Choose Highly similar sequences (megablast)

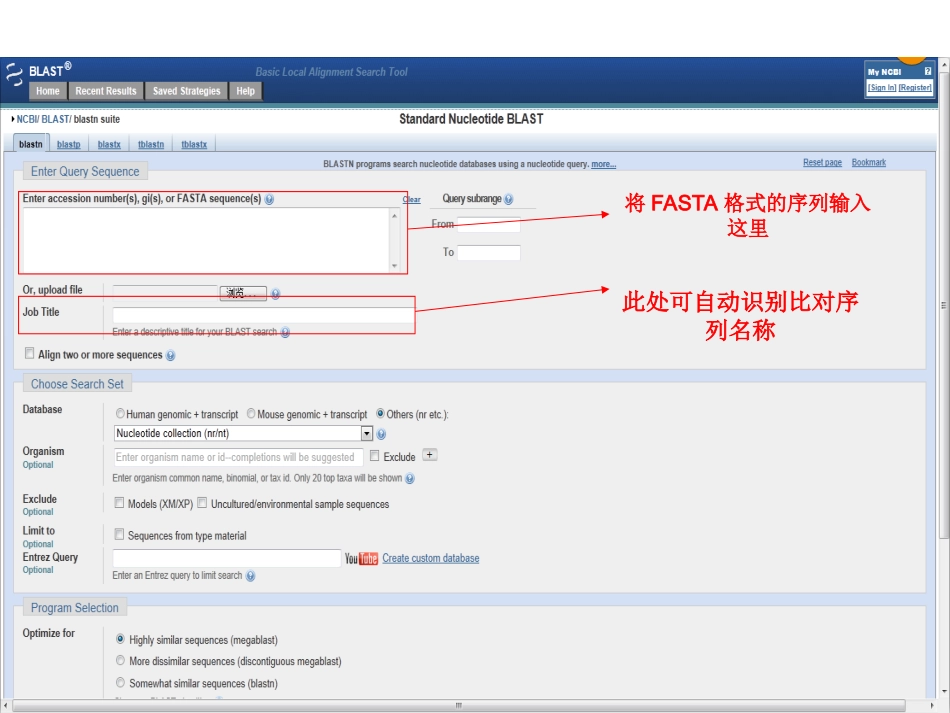(120, 639)
